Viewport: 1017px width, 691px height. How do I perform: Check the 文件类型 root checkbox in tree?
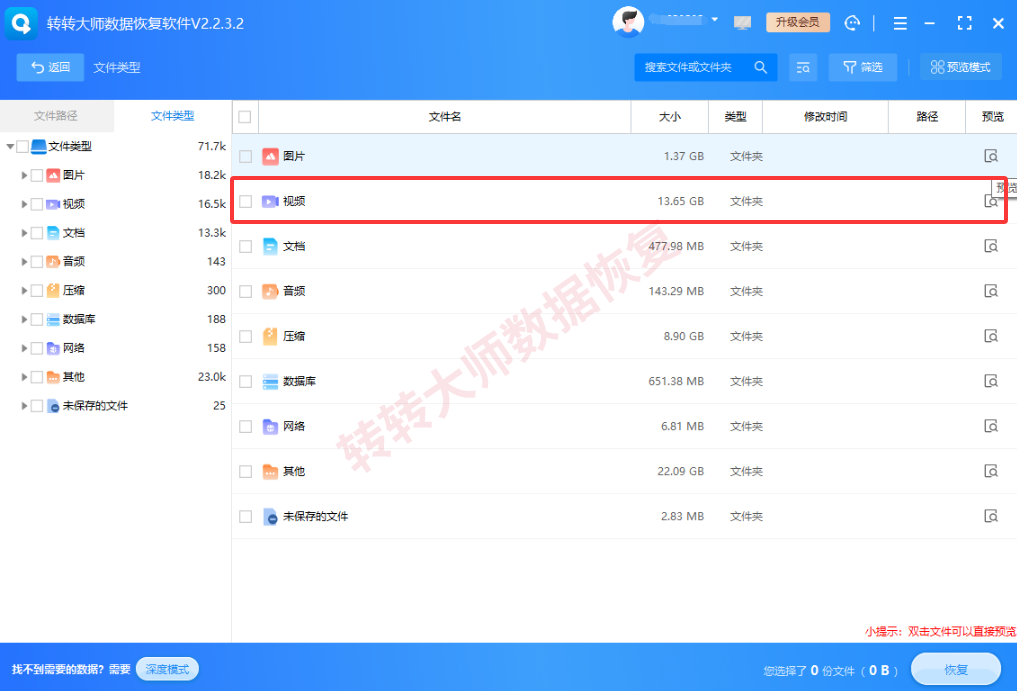point(23,147)
